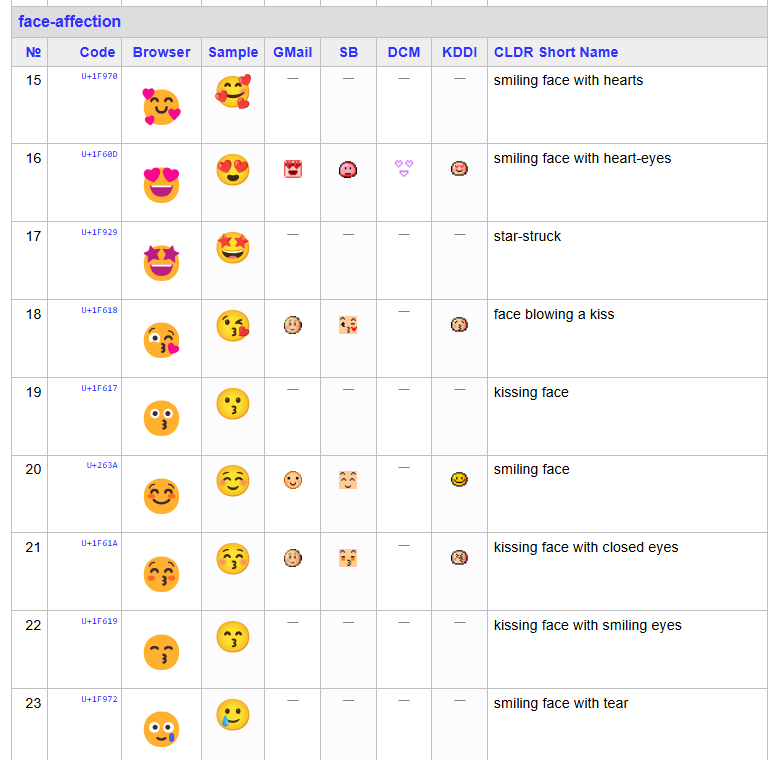Click the Sample emoji for smiling face with hearts
This screenshot has width=770, height=760.
coord(232,92)
